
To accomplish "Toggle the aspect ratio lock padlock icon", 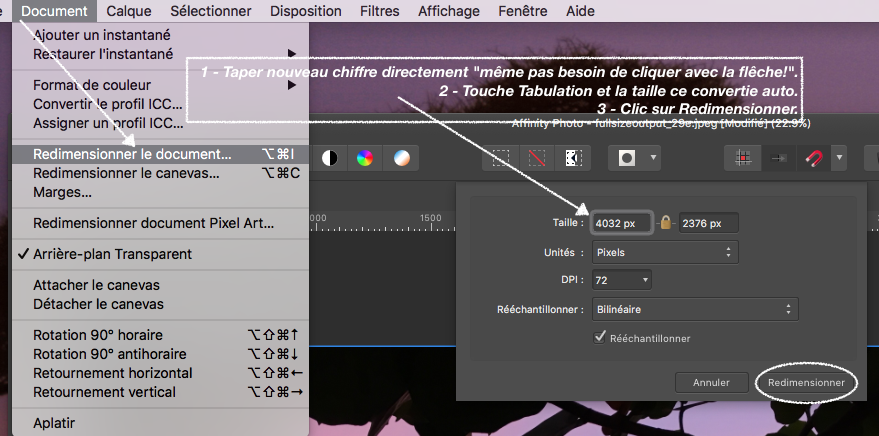I will pyautogui.click(x=665, y=222).
